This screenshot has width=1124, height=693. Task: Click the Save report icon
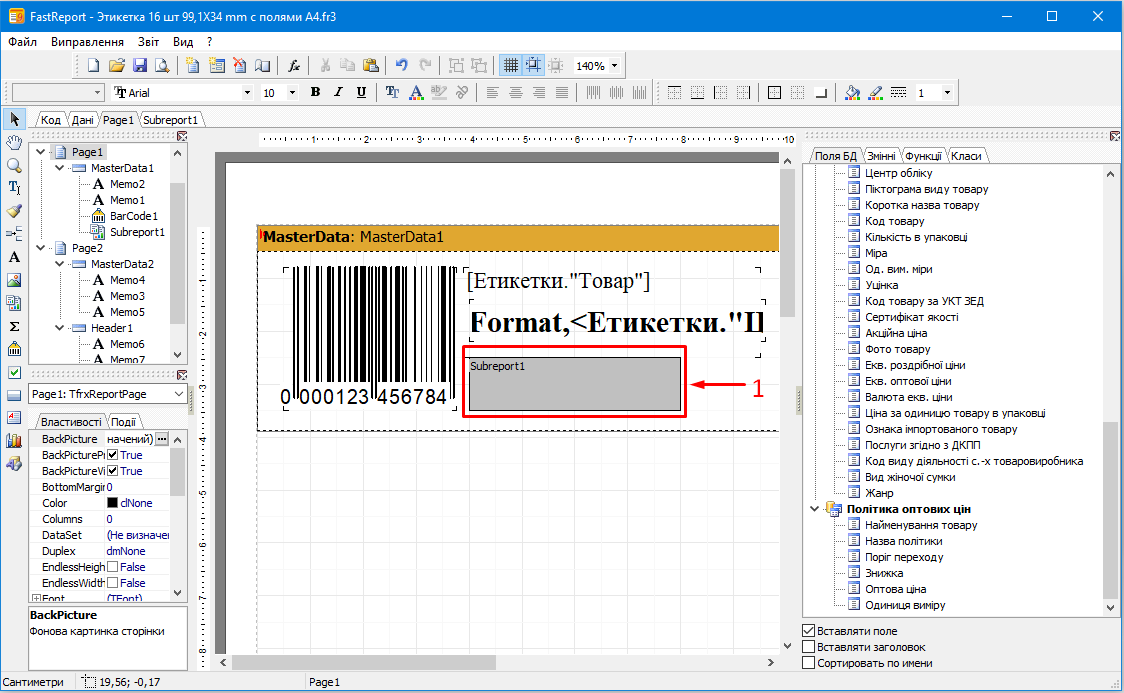pyautogui.click(x=140, y=66)
